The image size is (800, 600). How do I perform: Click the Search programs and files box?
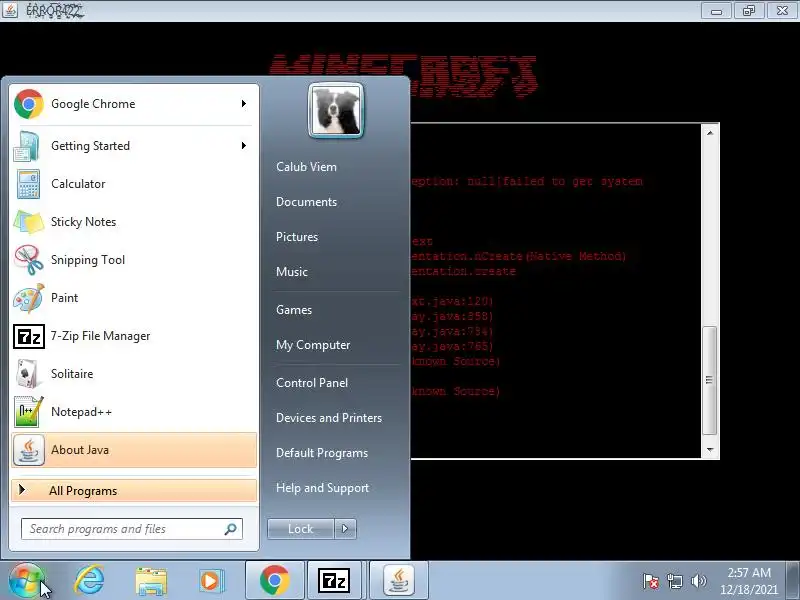pyautogui.click(x=132, y=529)
